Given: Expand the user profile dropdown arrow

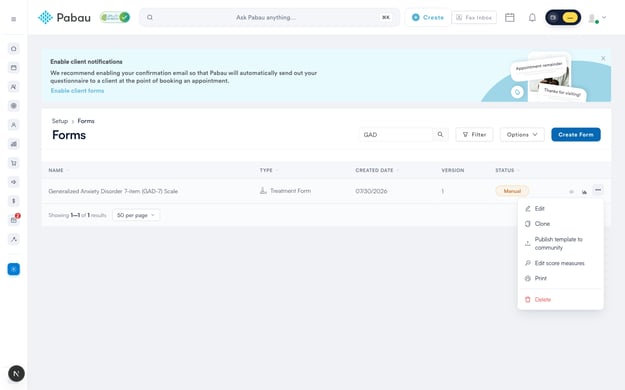Looking at the screenshot, I should 604,18.
